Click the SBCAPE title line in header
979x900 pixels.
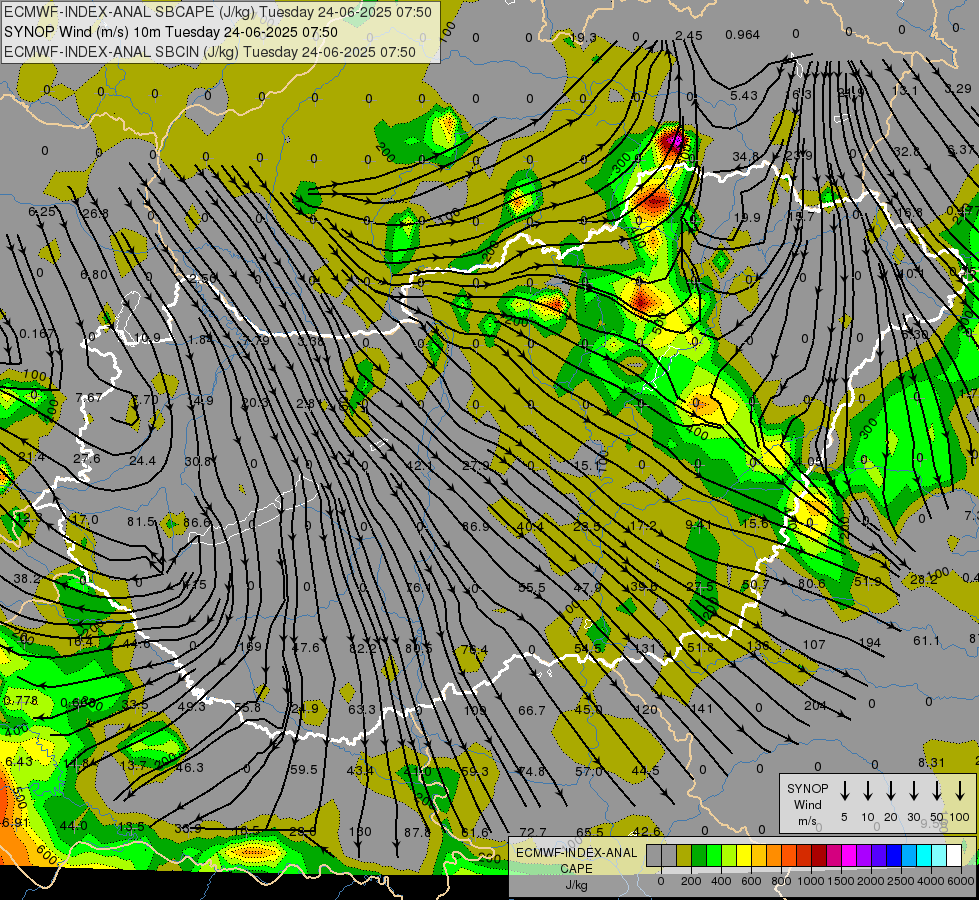218,11
